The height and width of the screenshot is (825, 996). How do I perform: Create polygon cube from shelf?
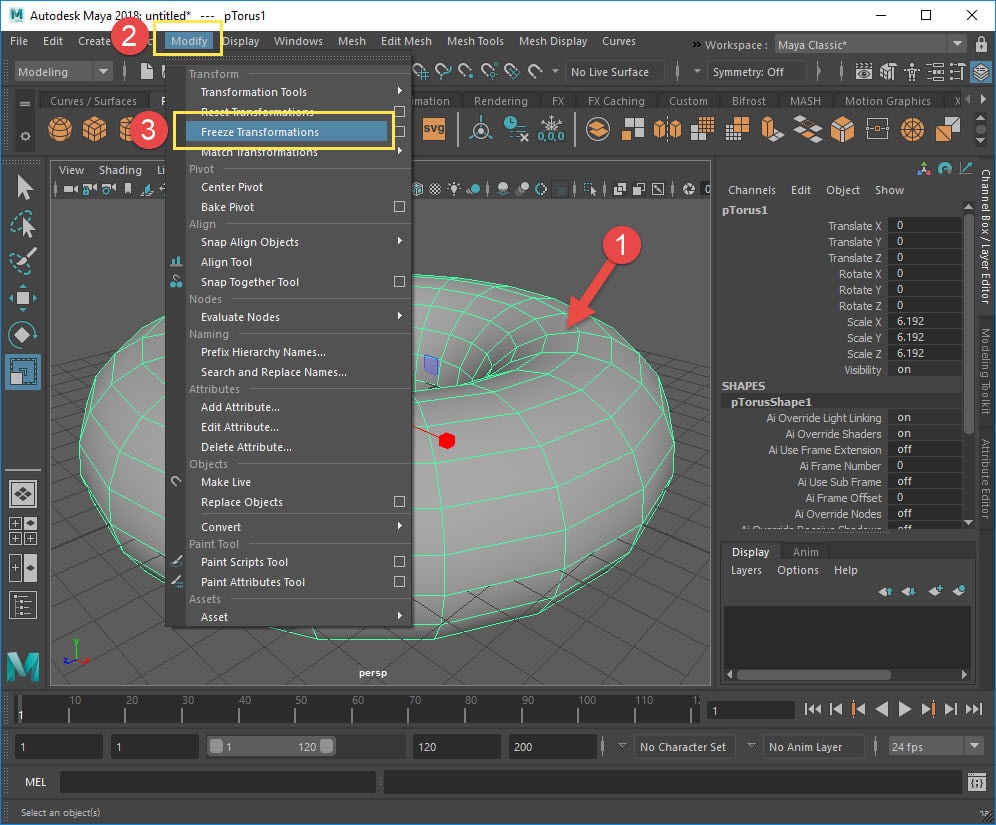[x=94, y=130]
